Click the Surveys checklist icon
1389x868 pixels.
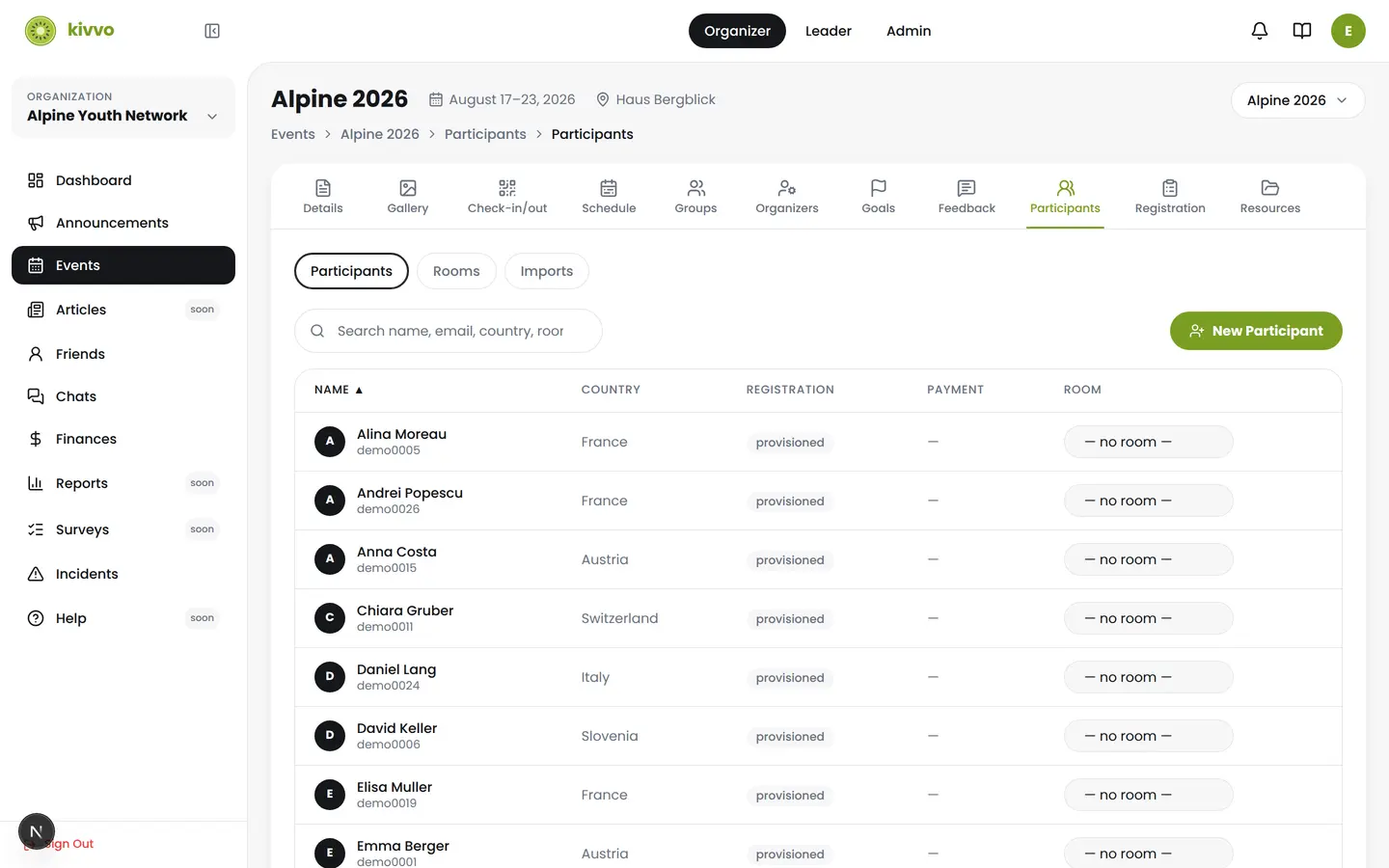coord(36,529)
